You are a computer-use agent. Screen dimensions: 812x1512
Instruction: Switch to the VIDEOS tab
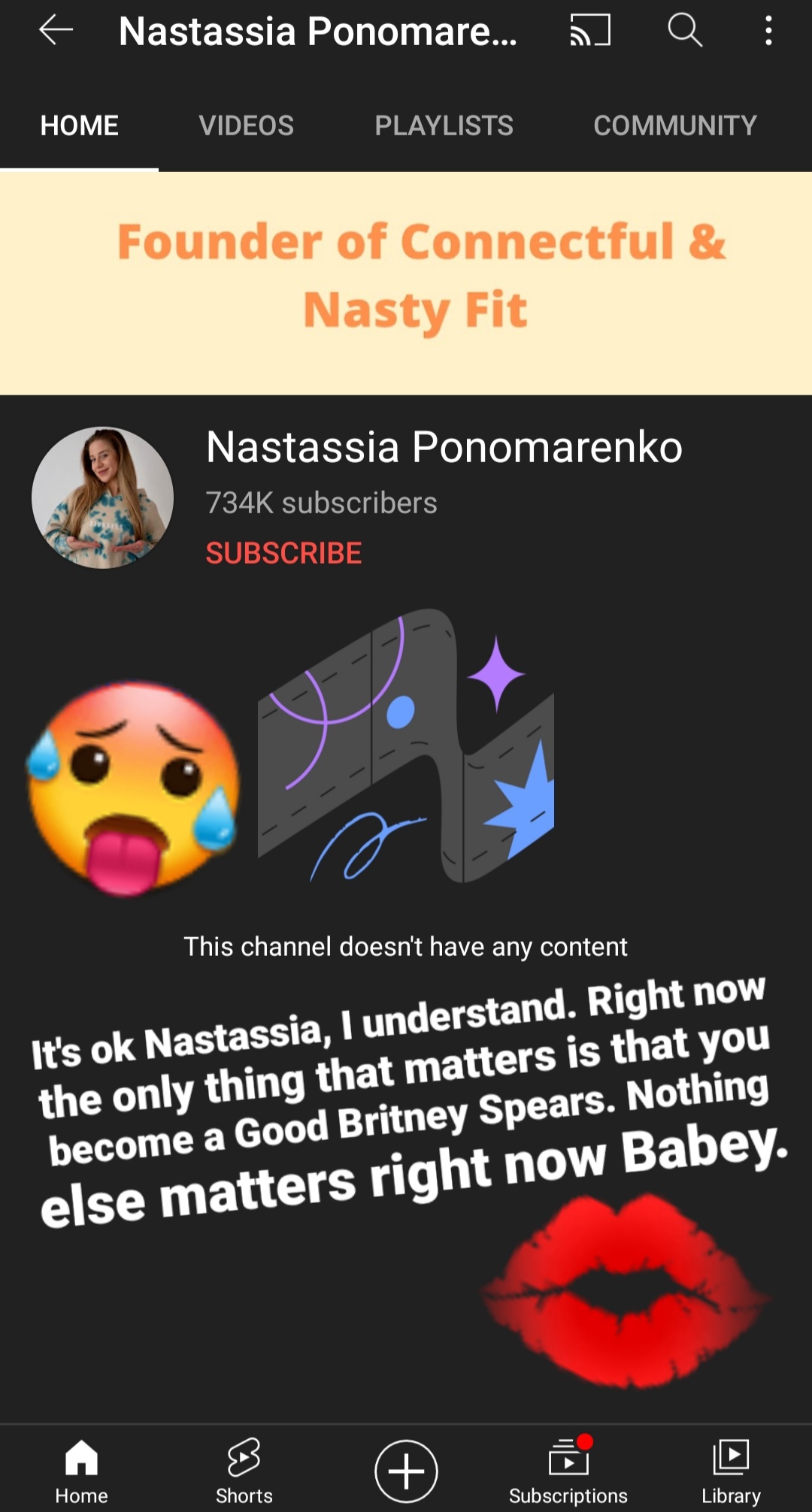(246, 125)
